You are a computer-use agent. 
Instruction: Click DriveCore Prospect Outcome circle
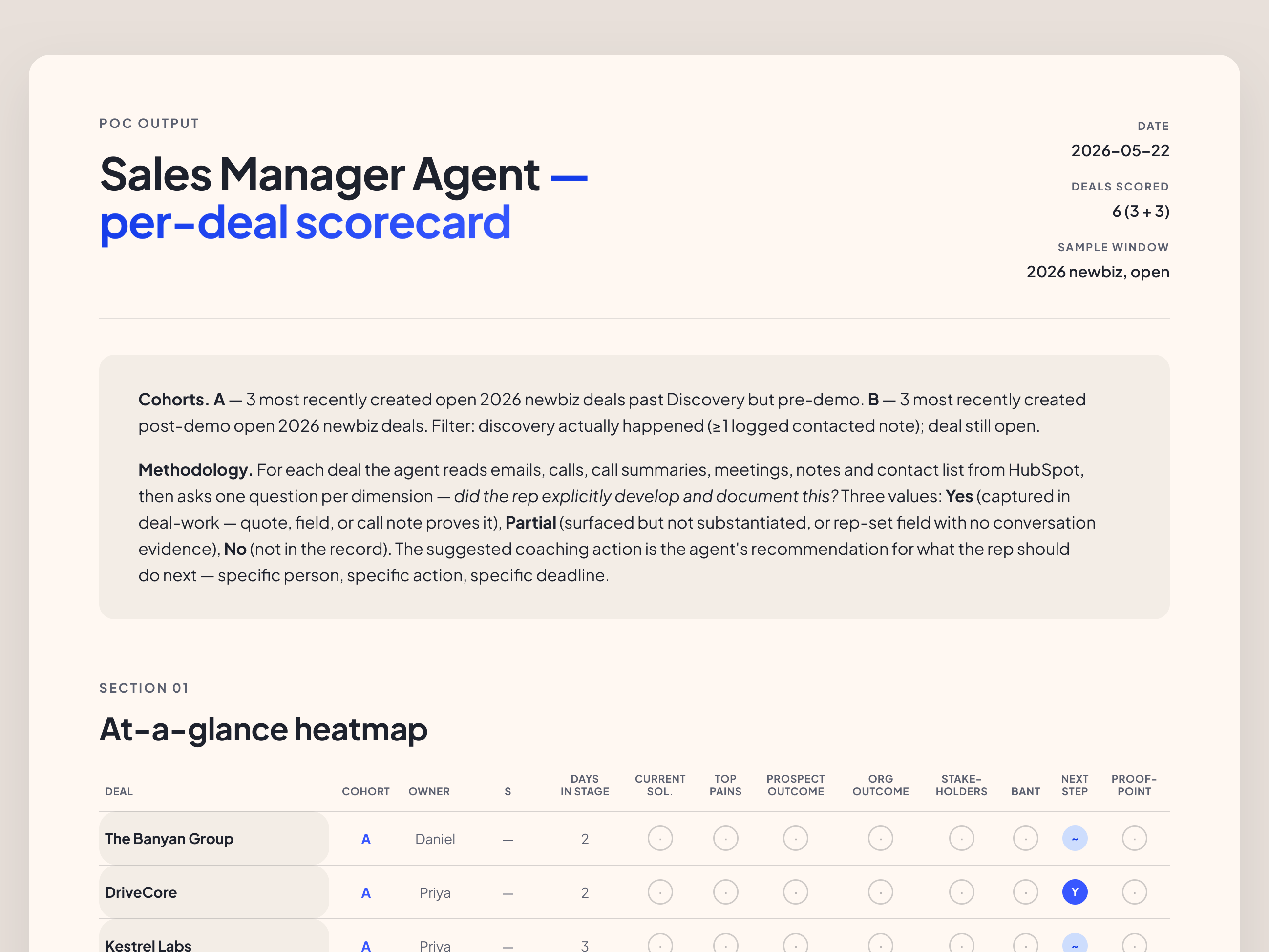795,892
